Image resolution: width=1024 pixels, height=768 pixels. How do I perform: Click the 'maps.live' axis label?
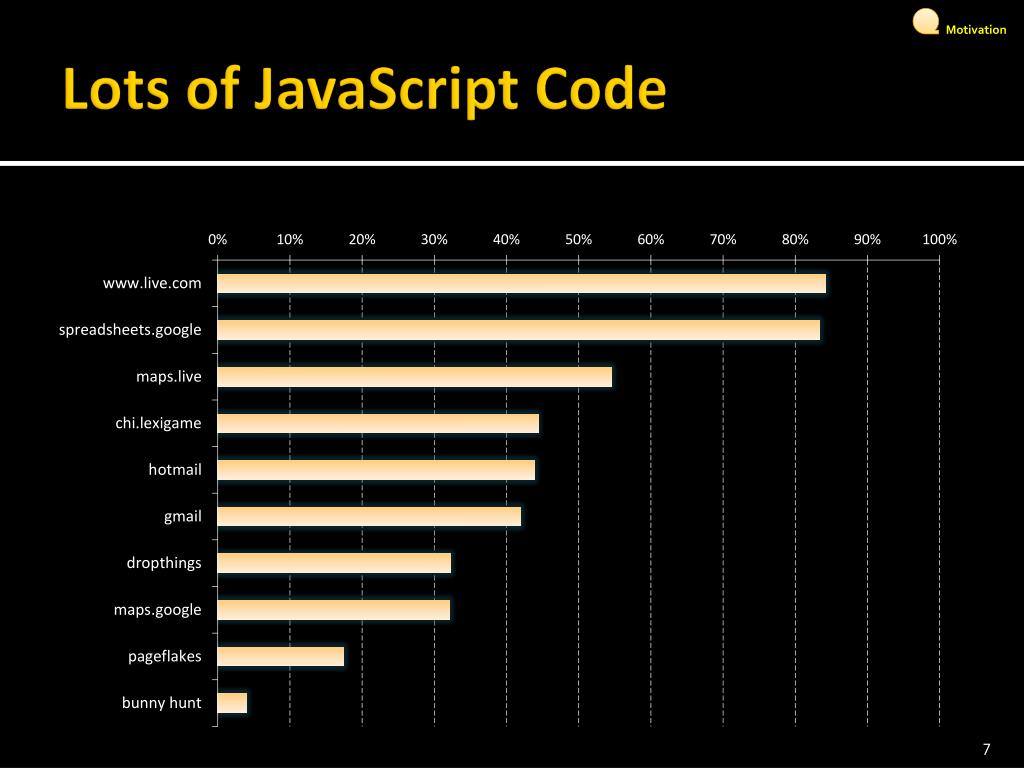168,377
